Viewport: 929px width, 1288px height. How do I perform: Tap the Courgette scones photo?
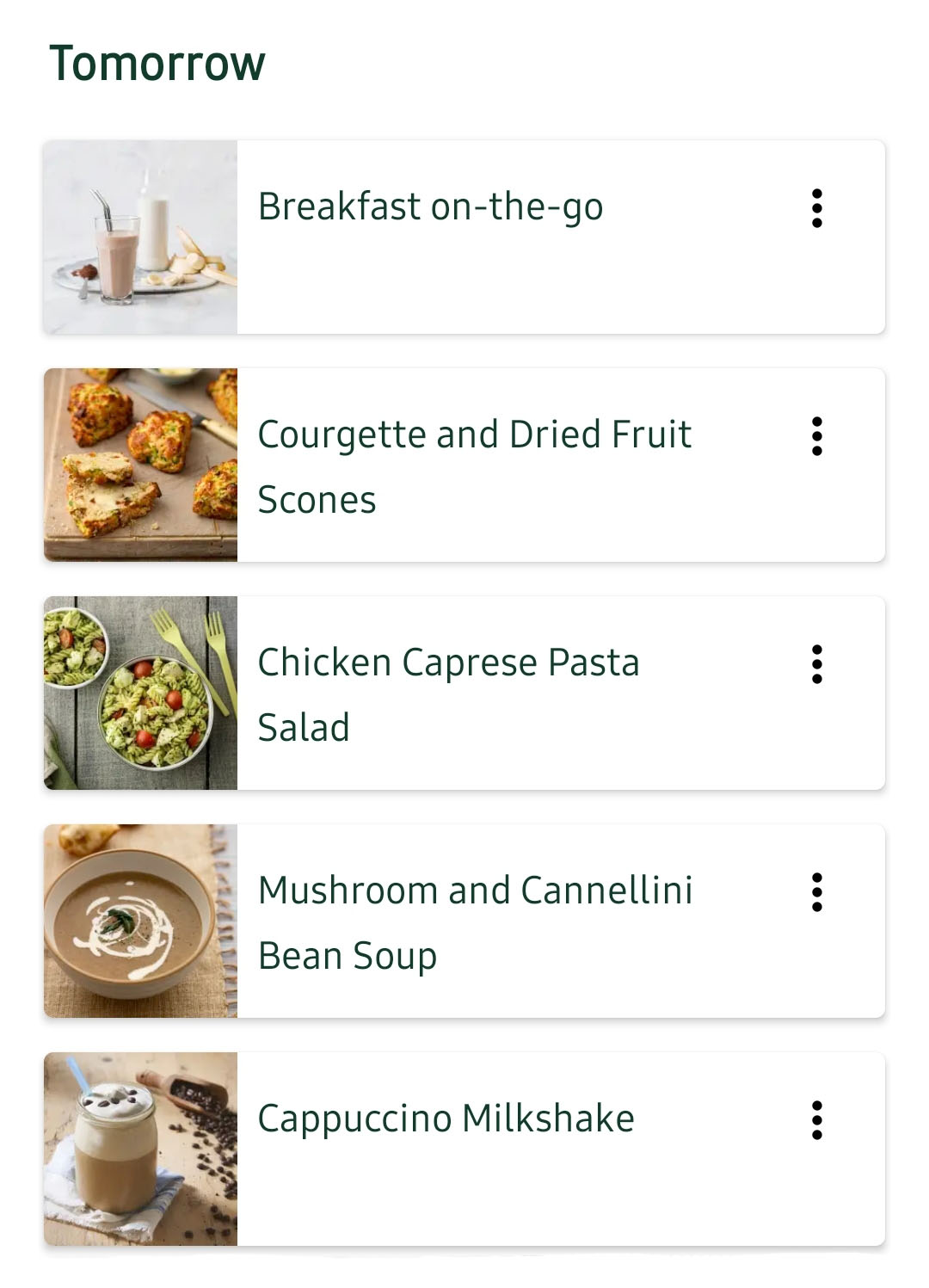point(140,465)
